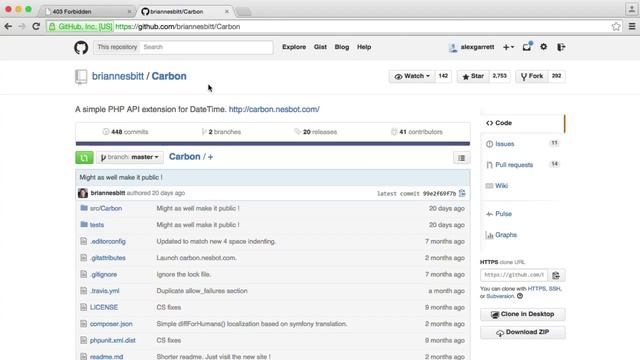640x360 pixels.
Task: Open the Wiki tab
Action: (522, 186)
